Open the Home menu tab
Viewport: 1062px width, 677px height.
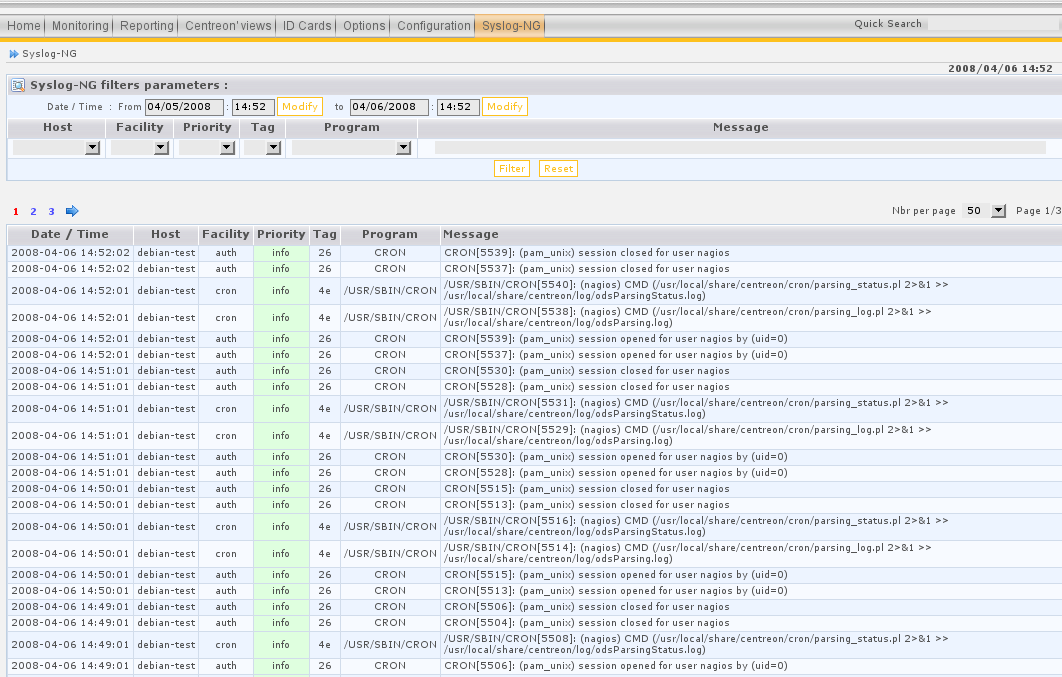[x=24, y=26]
